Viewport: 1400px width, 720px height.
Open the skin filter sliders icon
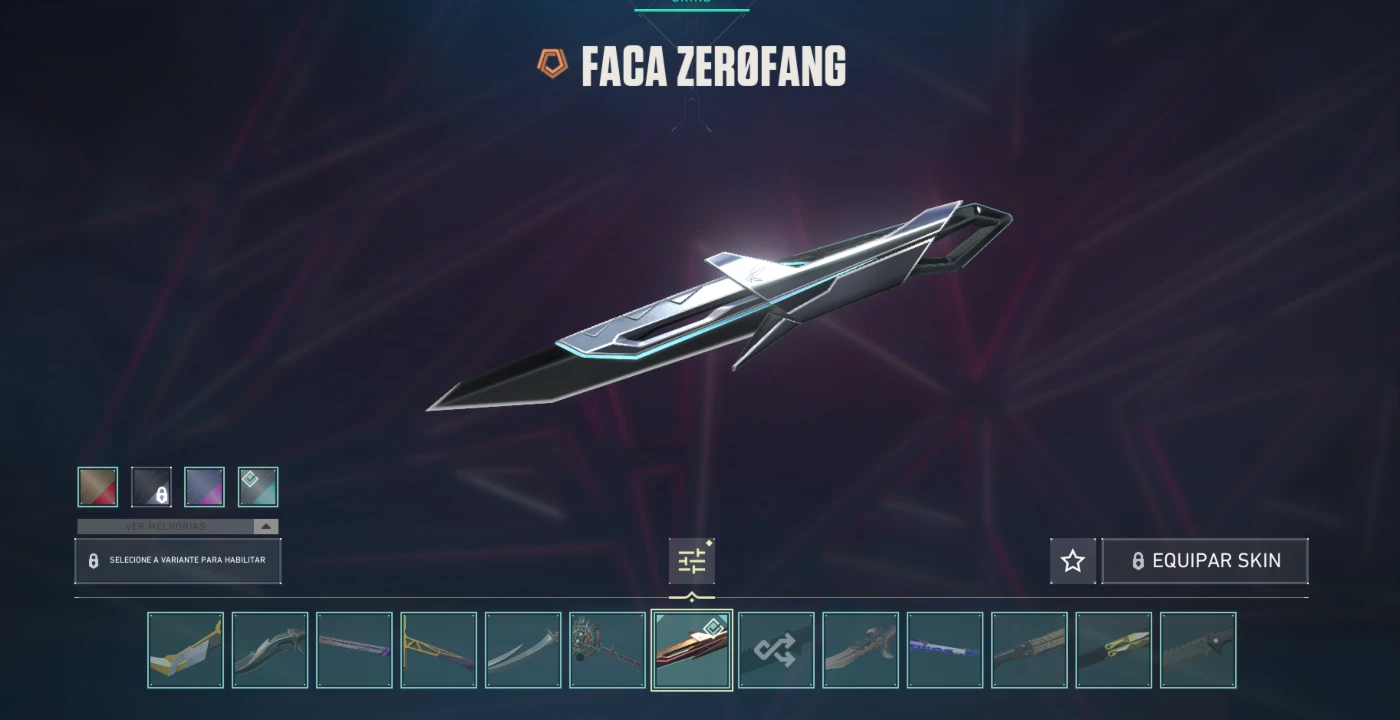(692, 561)
